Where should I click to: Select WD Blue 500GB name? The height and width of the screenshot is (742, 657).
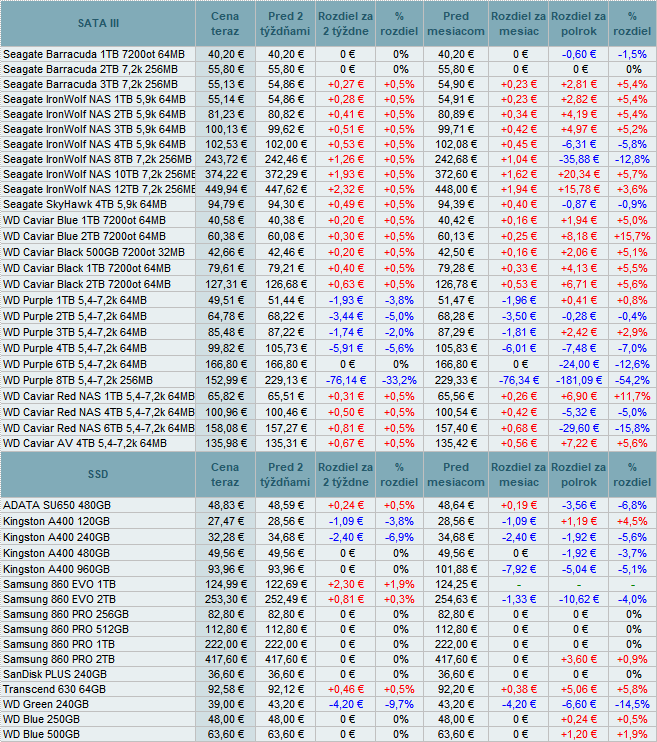click(41, 735)
